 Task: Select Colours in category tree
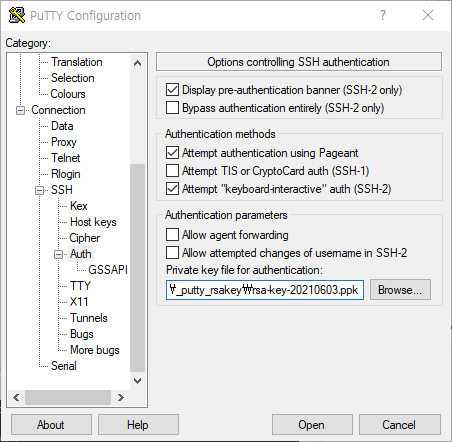point(68,94)
